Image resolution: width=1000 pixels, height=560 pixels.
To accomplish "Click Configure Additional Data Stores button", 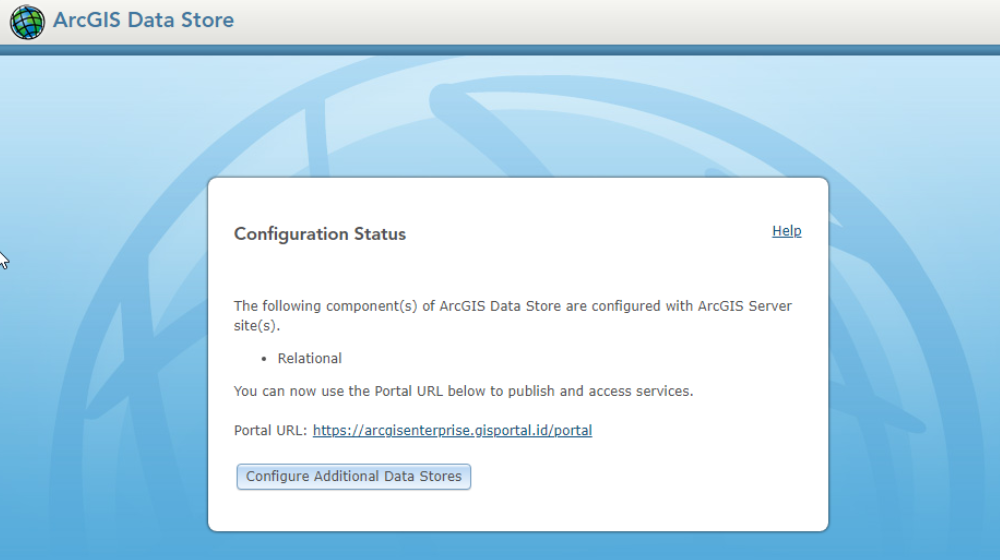I will click(353, 476).
